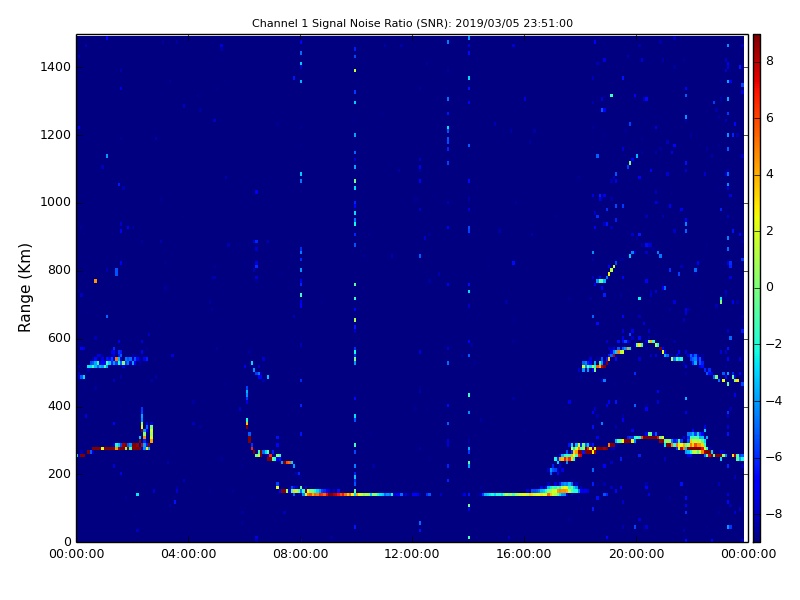Click the colorbar tick label '6'

[x=770, y=118]
